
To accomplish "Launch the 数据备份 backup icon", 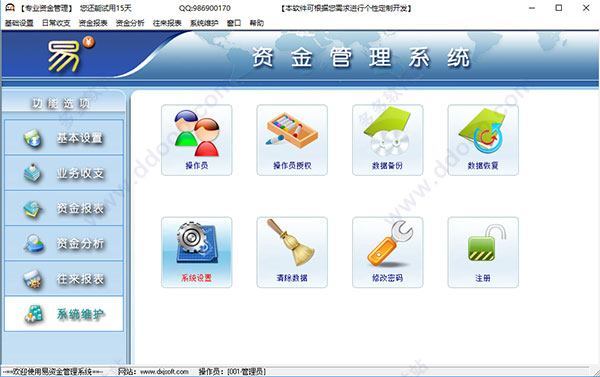I will 388,140.
